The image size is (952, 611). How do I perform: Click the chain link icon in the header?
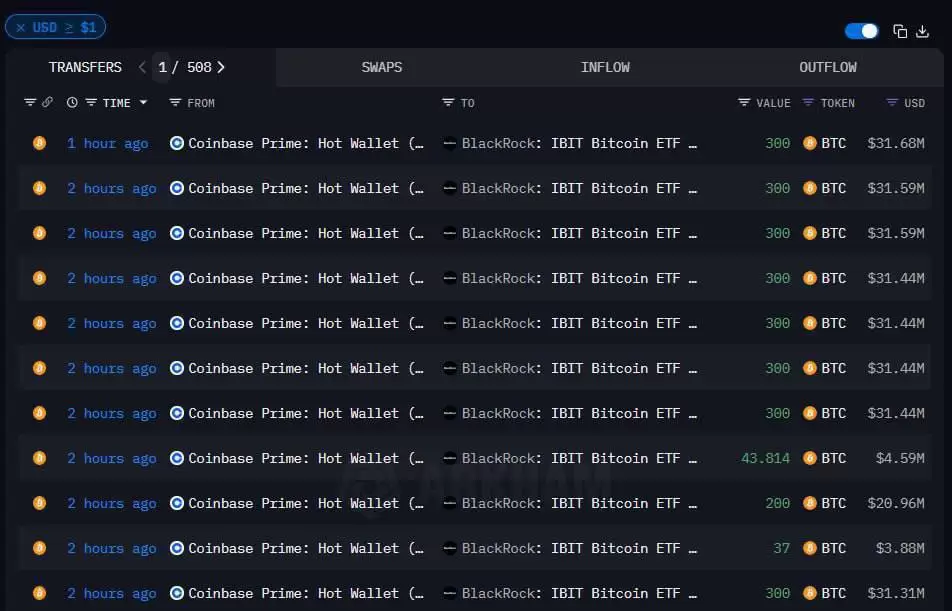pyautogui.click(x=47, y=103)
